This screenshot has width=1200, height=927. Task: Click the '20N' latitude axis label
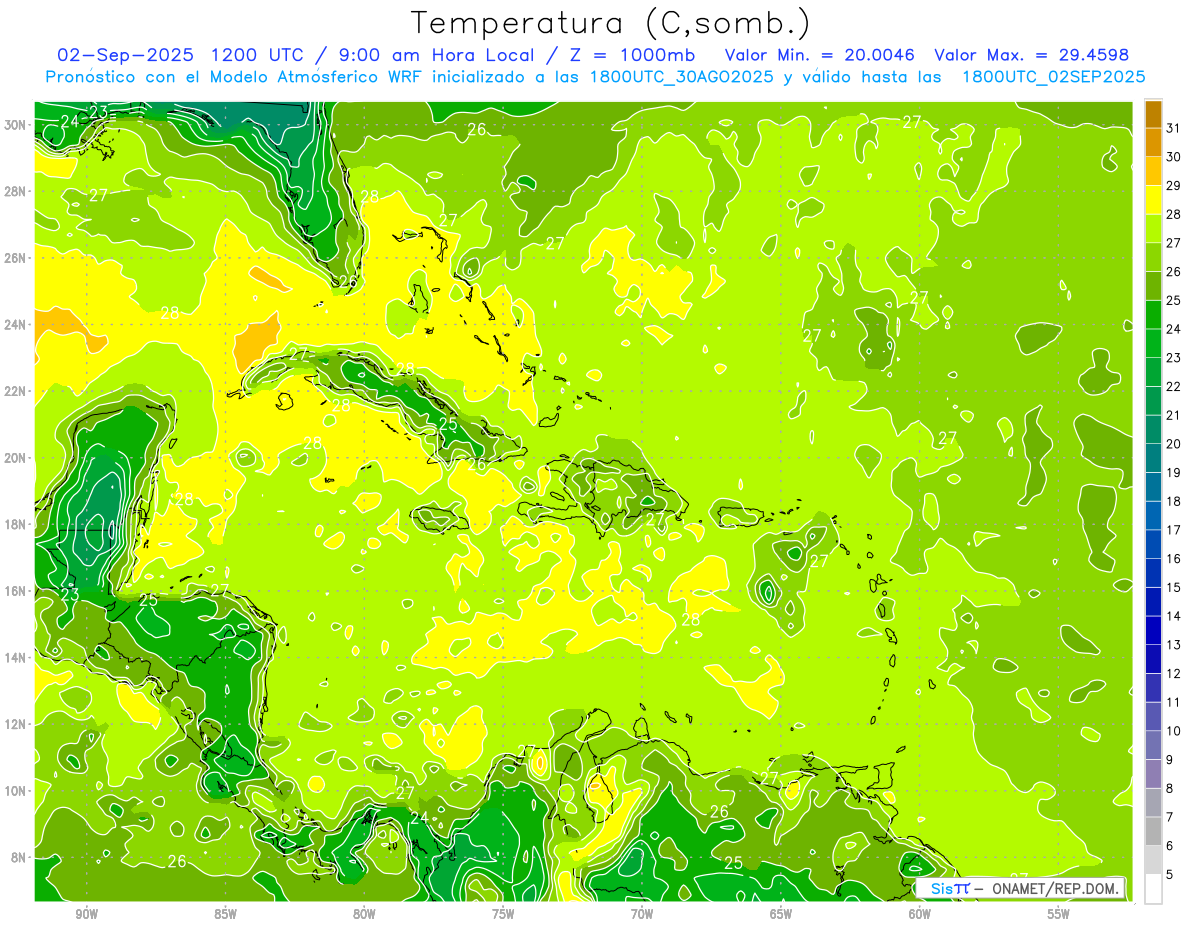[16, 458]
